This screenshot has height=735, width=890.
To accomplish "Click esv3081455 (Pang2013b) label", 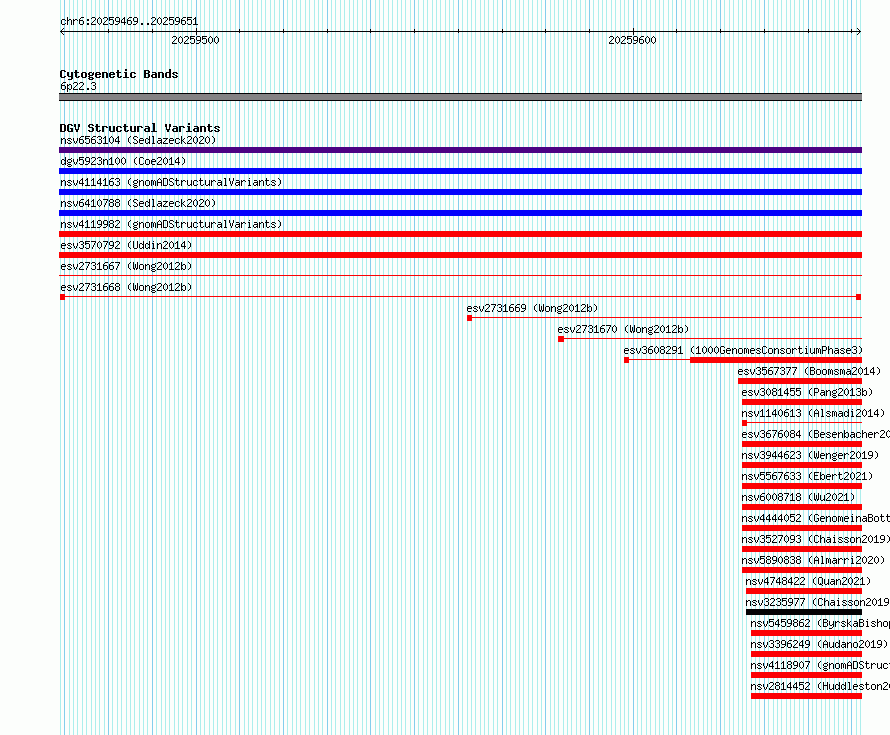I will tap(807, 392).
